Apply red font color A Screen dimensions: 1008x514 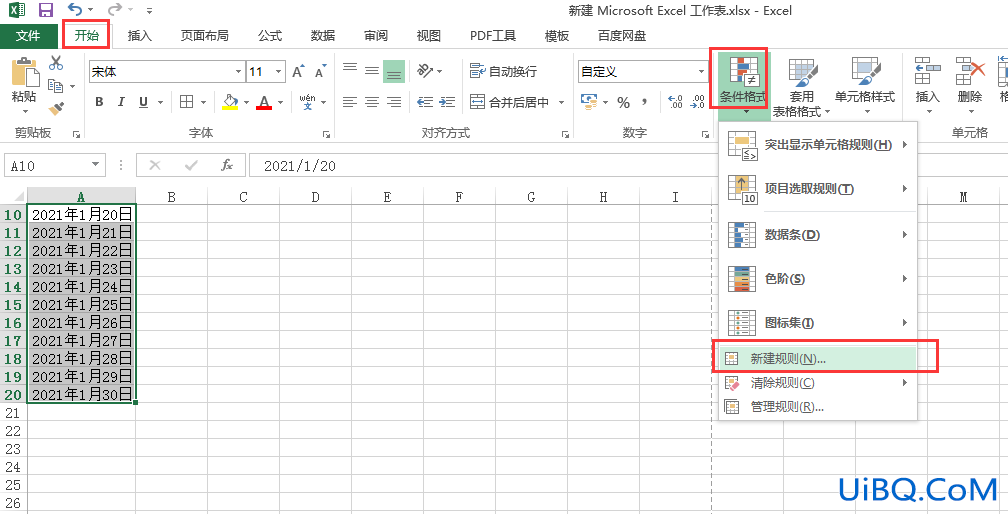pos(264,102)
